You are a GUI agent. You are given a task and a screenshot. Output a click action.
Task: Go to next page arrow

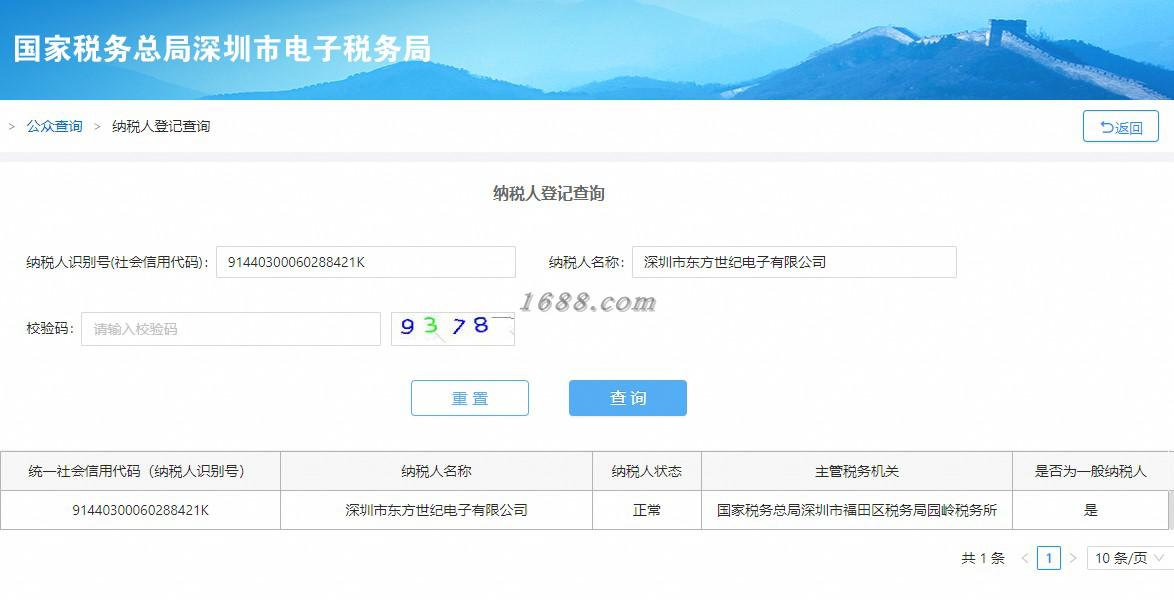[1073, 558]
